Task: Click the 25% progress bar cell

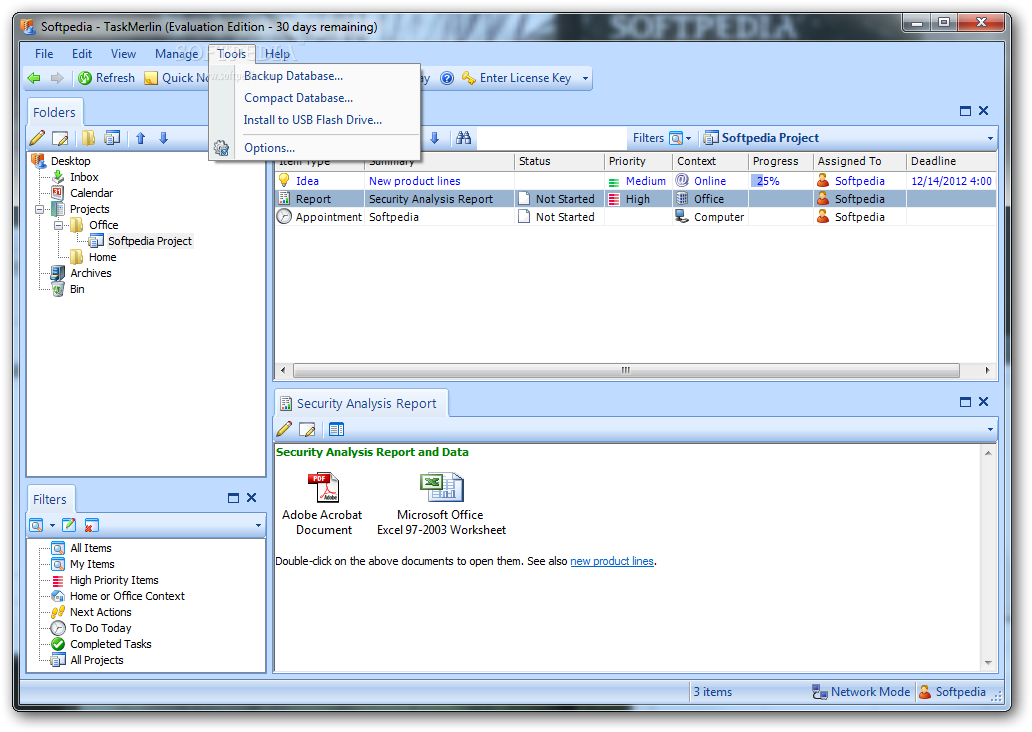Action: (780, 181)
